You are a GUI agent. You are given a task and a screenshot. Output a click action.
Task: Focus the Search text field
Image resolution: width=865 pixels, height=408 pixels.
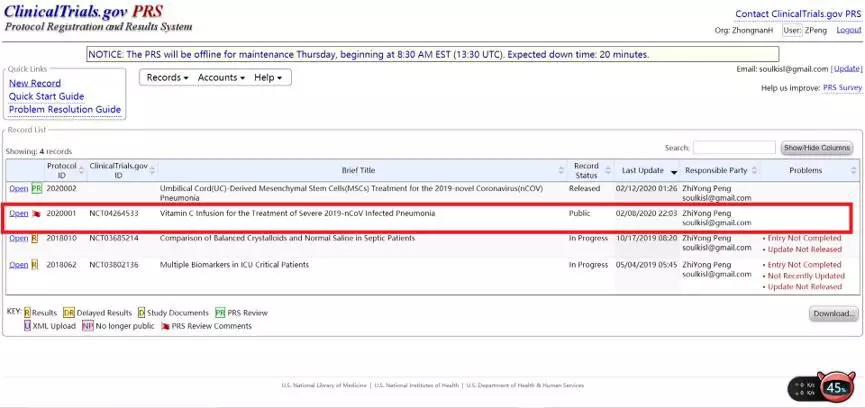tap(734, 148)
